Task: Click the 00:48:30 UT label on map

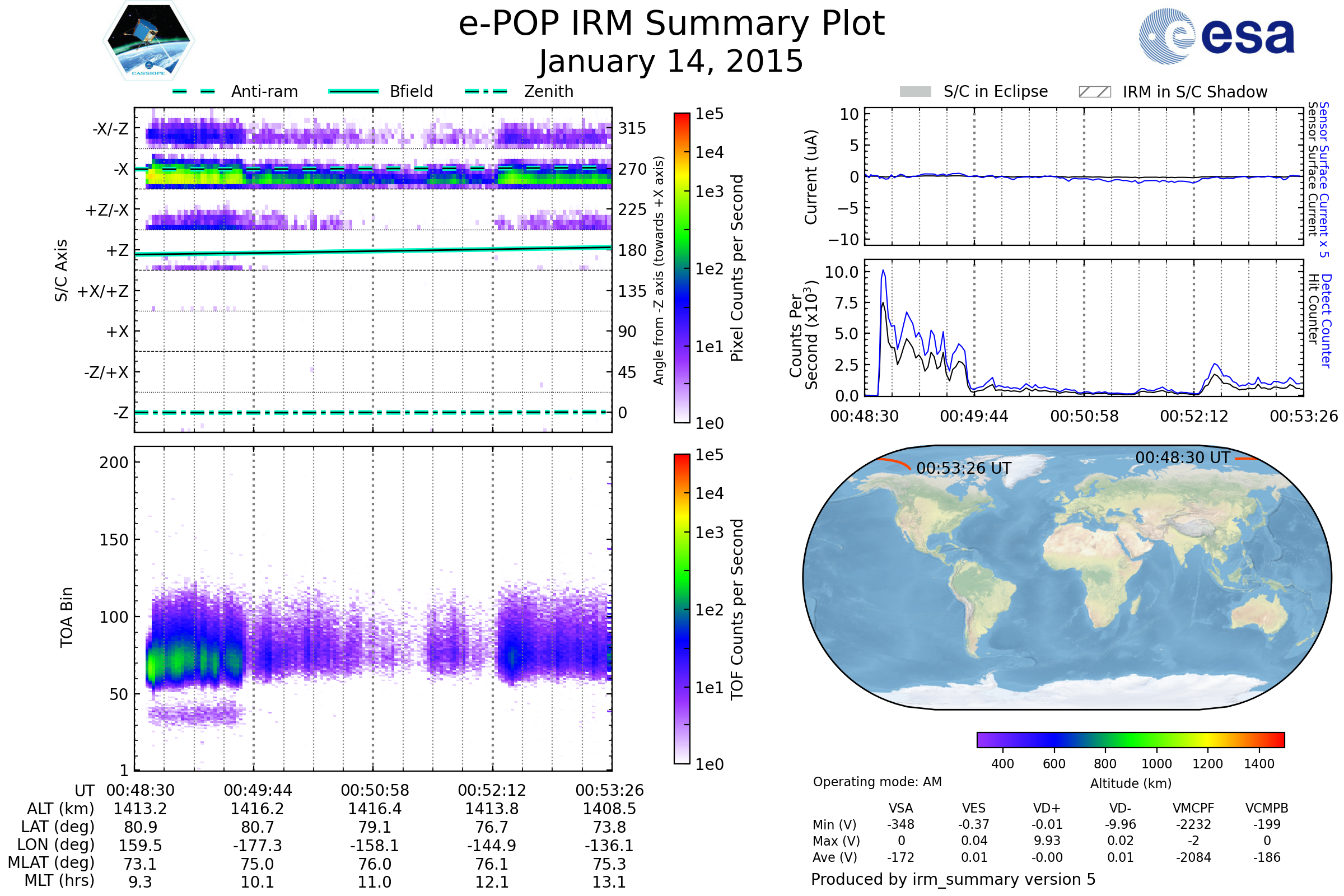Action: (x=1182, y=458)
